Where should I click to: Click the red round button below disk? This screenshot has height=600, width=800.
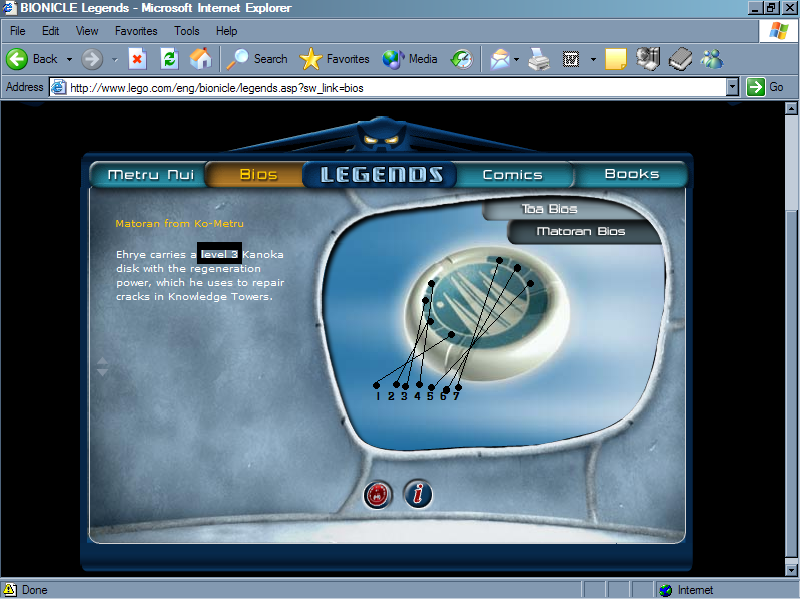click(x=378, y=494)
